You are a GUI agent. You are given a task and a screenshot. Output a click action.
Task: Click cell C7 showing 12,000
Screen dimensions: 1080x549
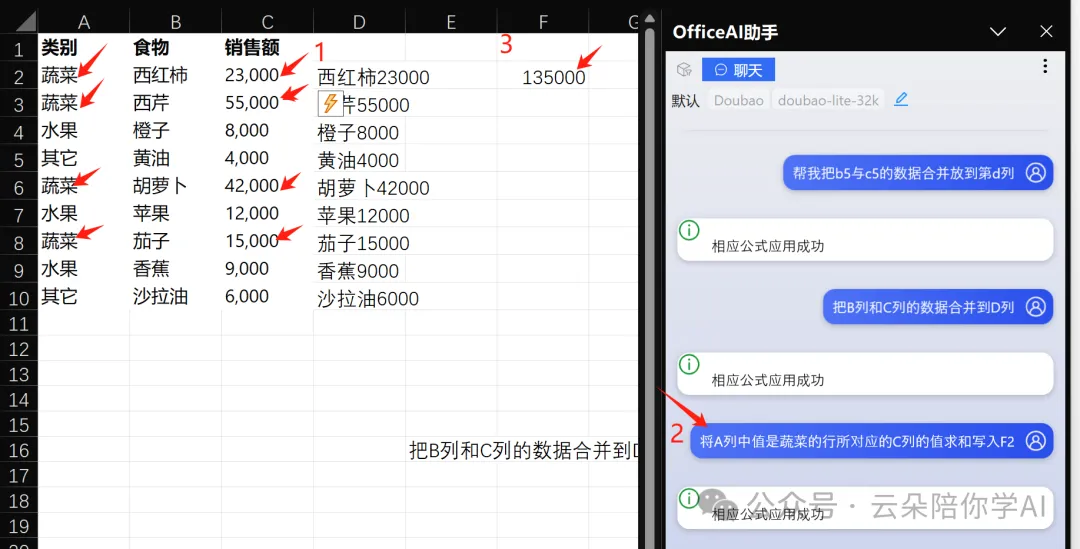[267, 214]
